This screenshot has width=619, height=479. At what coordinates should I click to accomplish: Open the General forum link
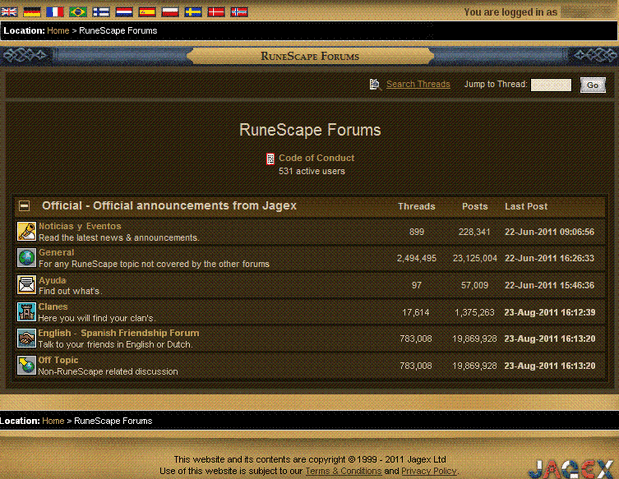[x=56, y=253]
